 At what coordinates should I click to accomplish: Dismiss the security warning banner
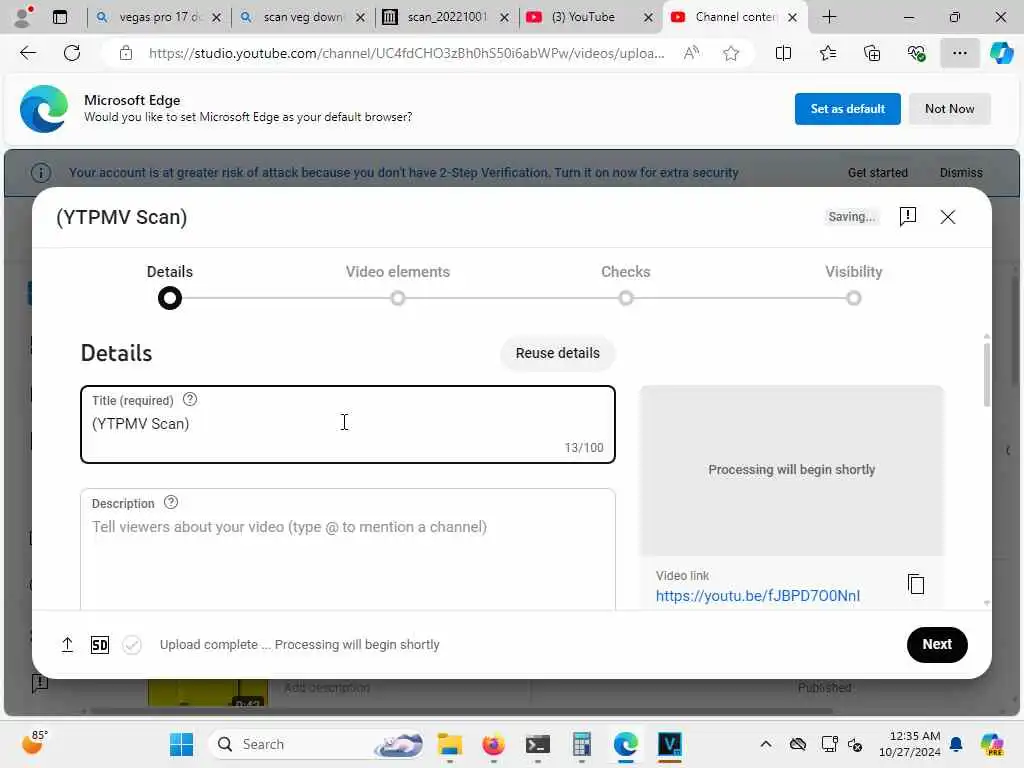click(x=961, y=172)
